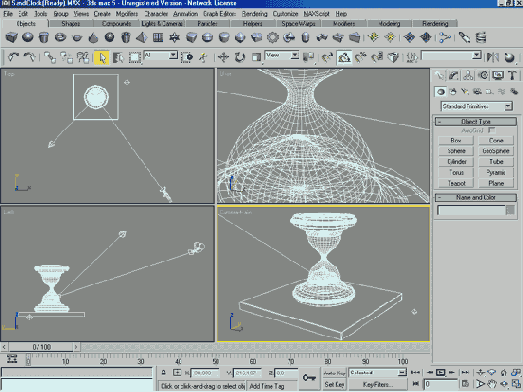Activate the Select and Rotate tool
Image resolution: width=523 pixels, height=392 pixels.
point(239,57)
